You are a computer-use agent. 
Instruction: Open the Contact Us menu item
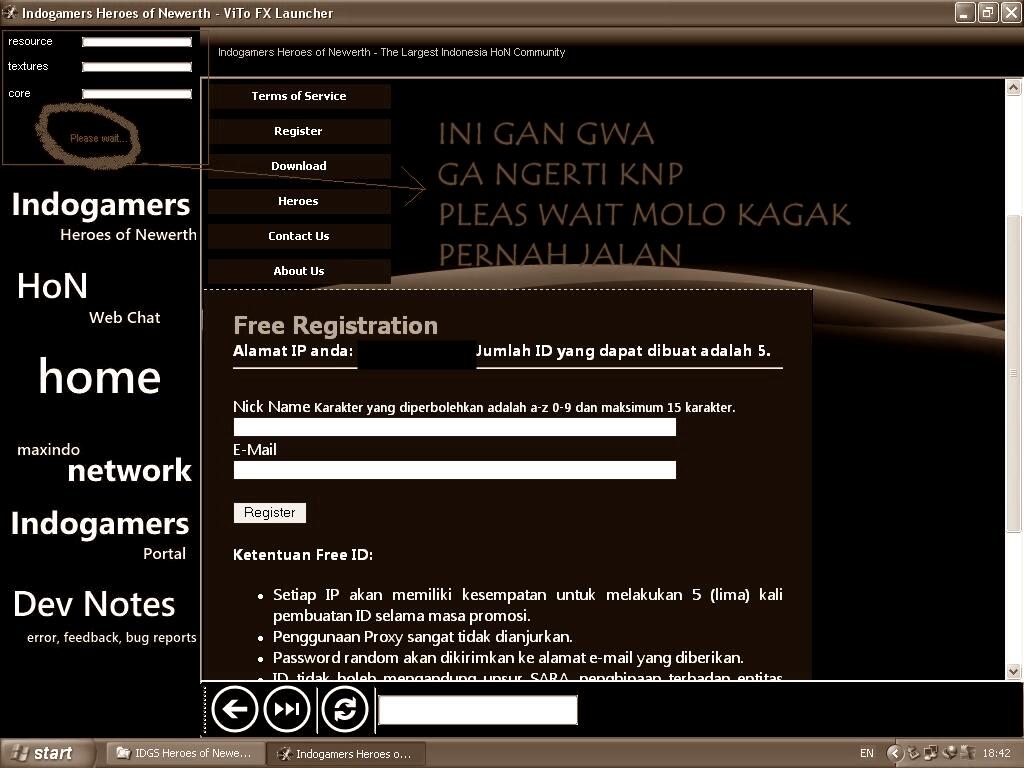(x=299, y=236)
